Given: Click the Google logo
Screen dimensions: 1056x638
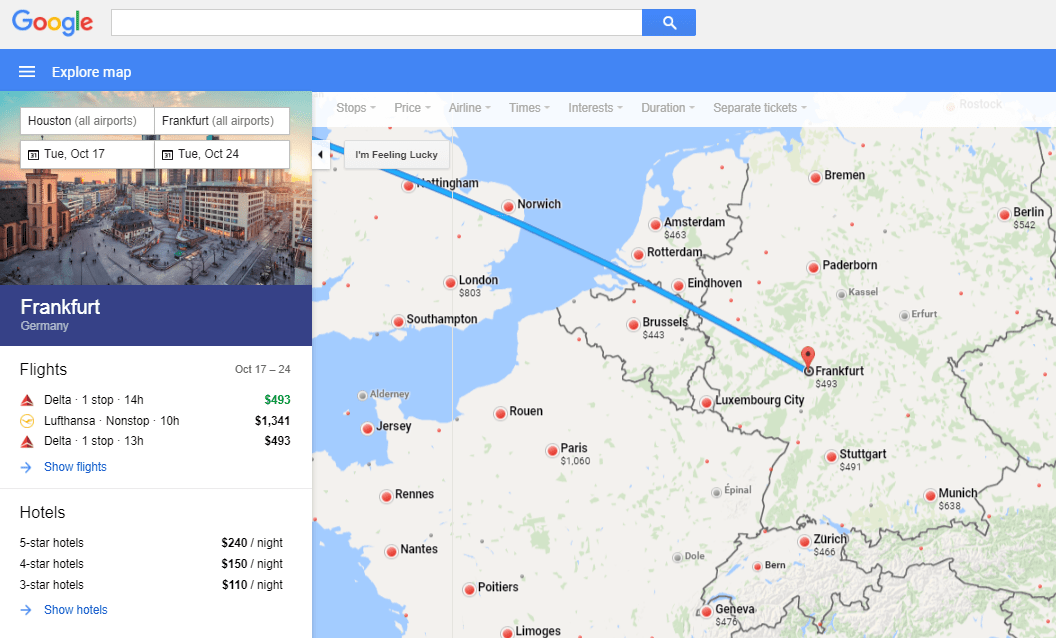Looking at the screenshot, I should pyautogui.click(x=53, y=22).
